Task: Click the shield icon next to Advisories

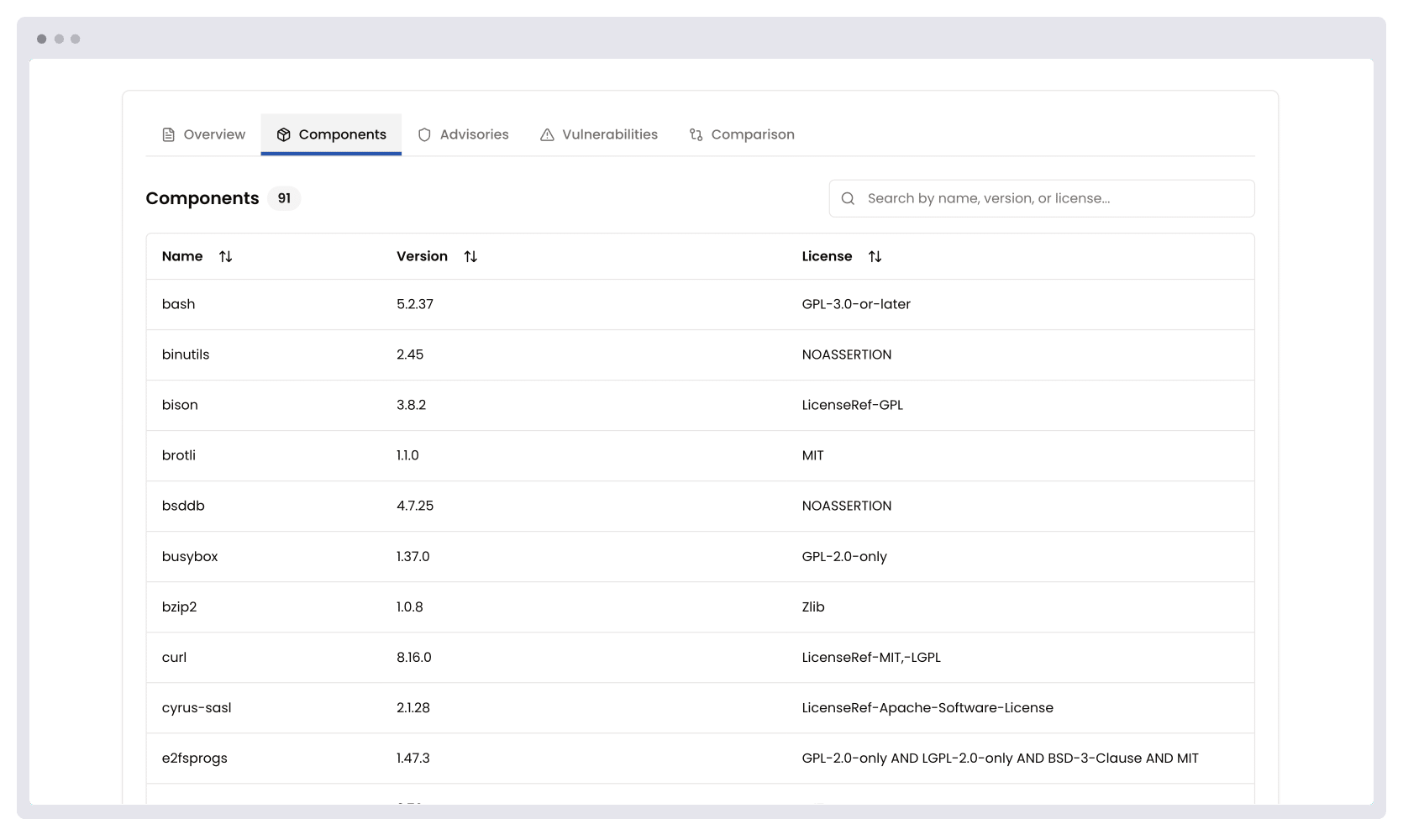Action: [x=424, y=134]
